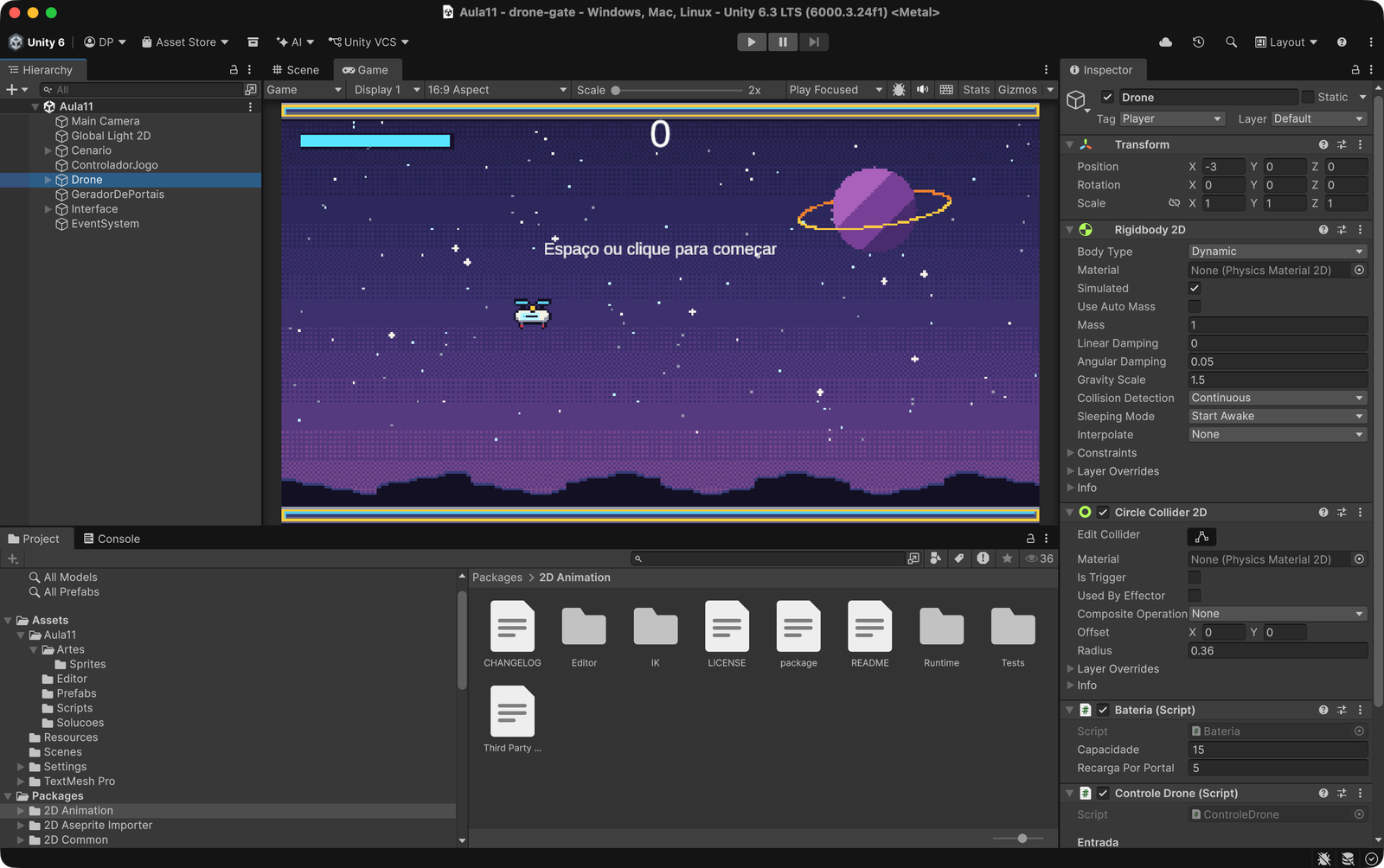The image size is (1384, 868).
Task: Click the Project icon size slider
Action: 1018,839
